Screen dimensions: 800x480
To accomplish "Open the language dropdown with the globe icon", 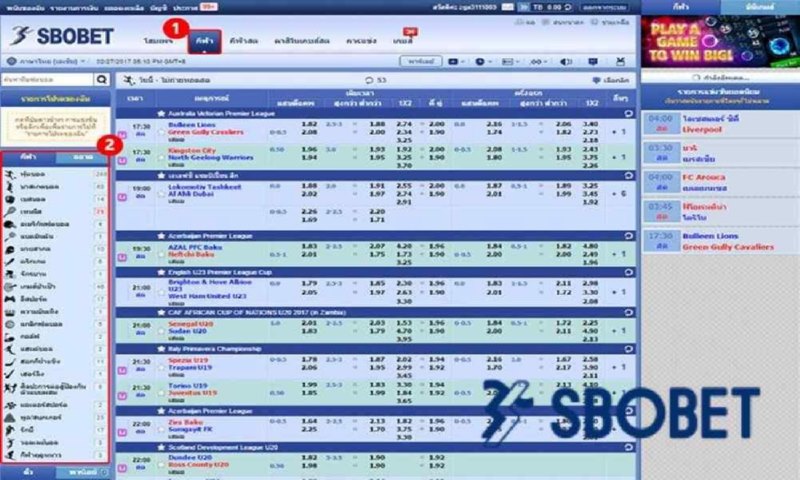I will [x=46, y=61].
